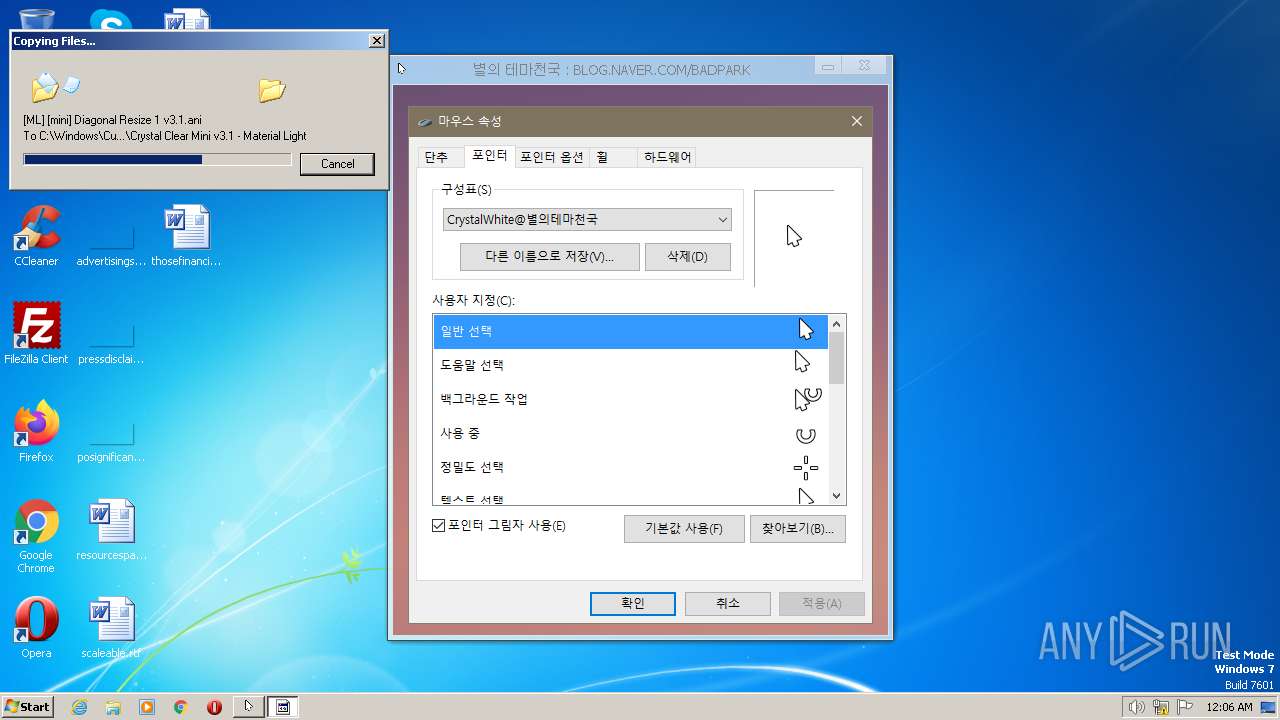This screenshot has height=720, width=1280.
Task: Click the background working cursor icon
Action: [807, 398]
